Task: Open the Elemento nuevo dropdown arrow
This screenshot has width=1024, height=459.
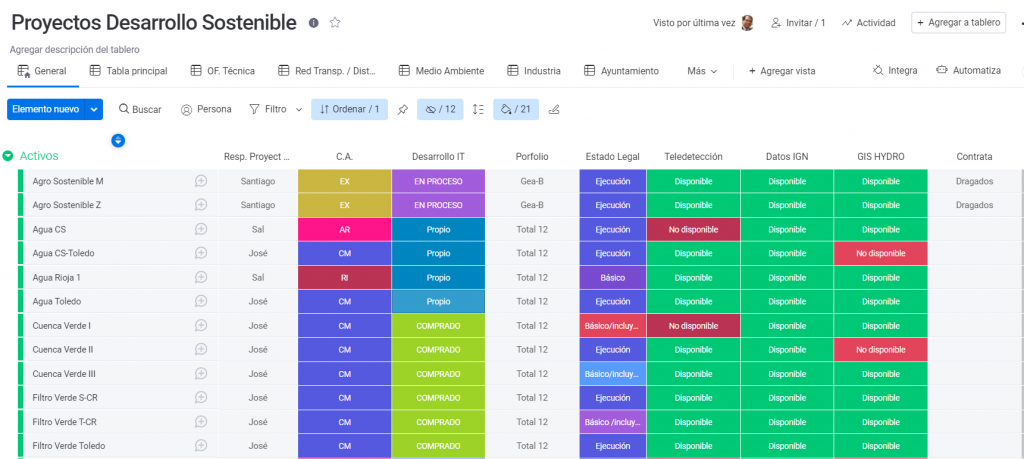Action: tap(94, 109)
